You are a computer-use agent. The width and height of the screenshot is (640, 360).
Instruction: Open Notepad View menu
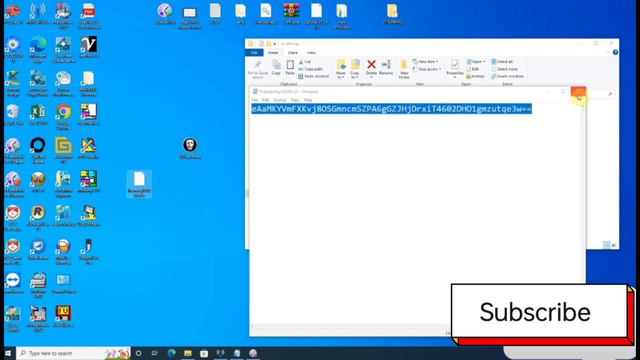tap(295, 100)
